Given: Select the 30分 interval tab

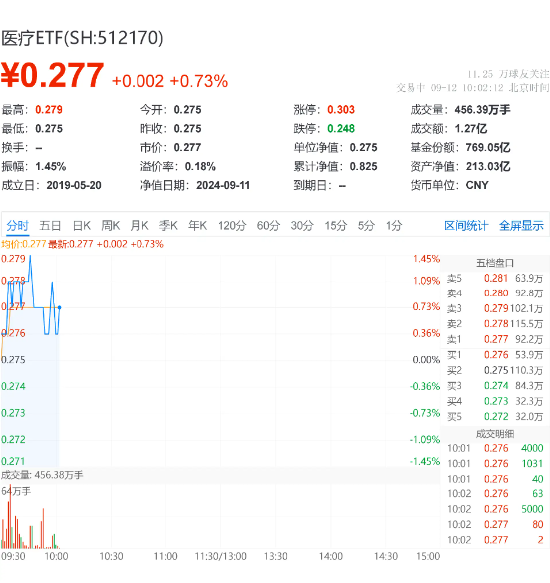Looking at the screenshot, I should (x=302, y=225).
